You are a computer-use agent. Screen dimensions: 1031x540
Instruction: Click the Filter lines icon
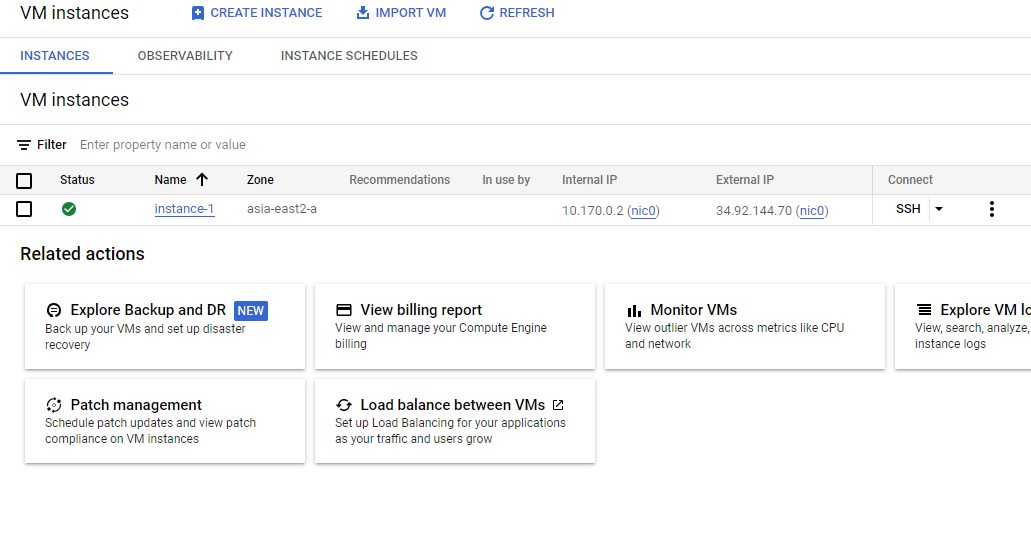24,145
